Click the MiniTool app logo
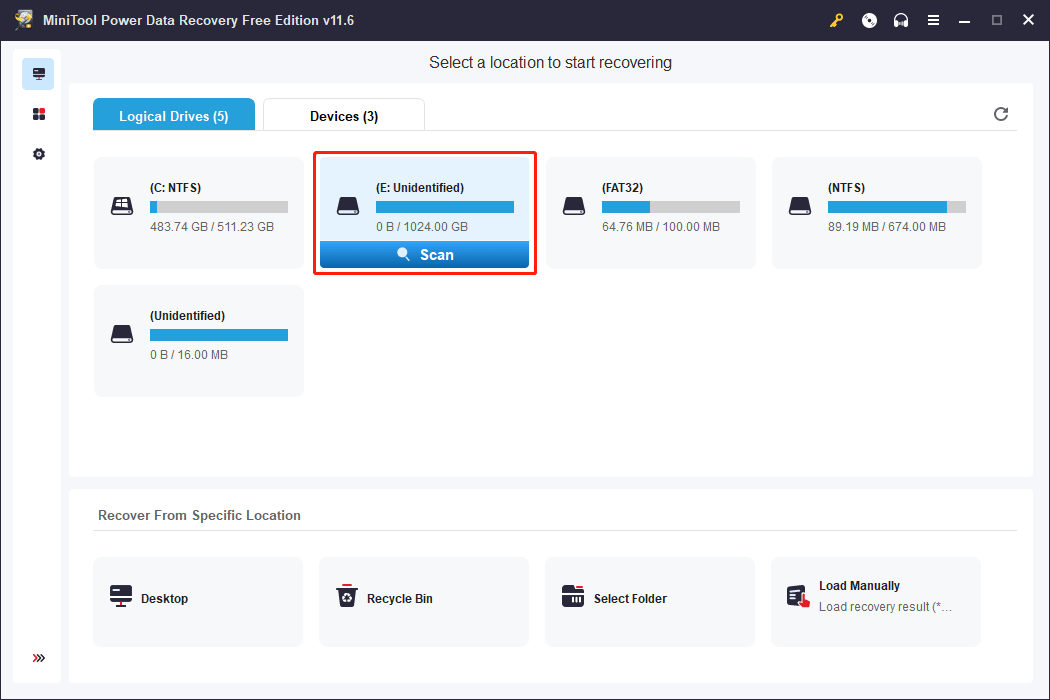 tap(24, 20)
